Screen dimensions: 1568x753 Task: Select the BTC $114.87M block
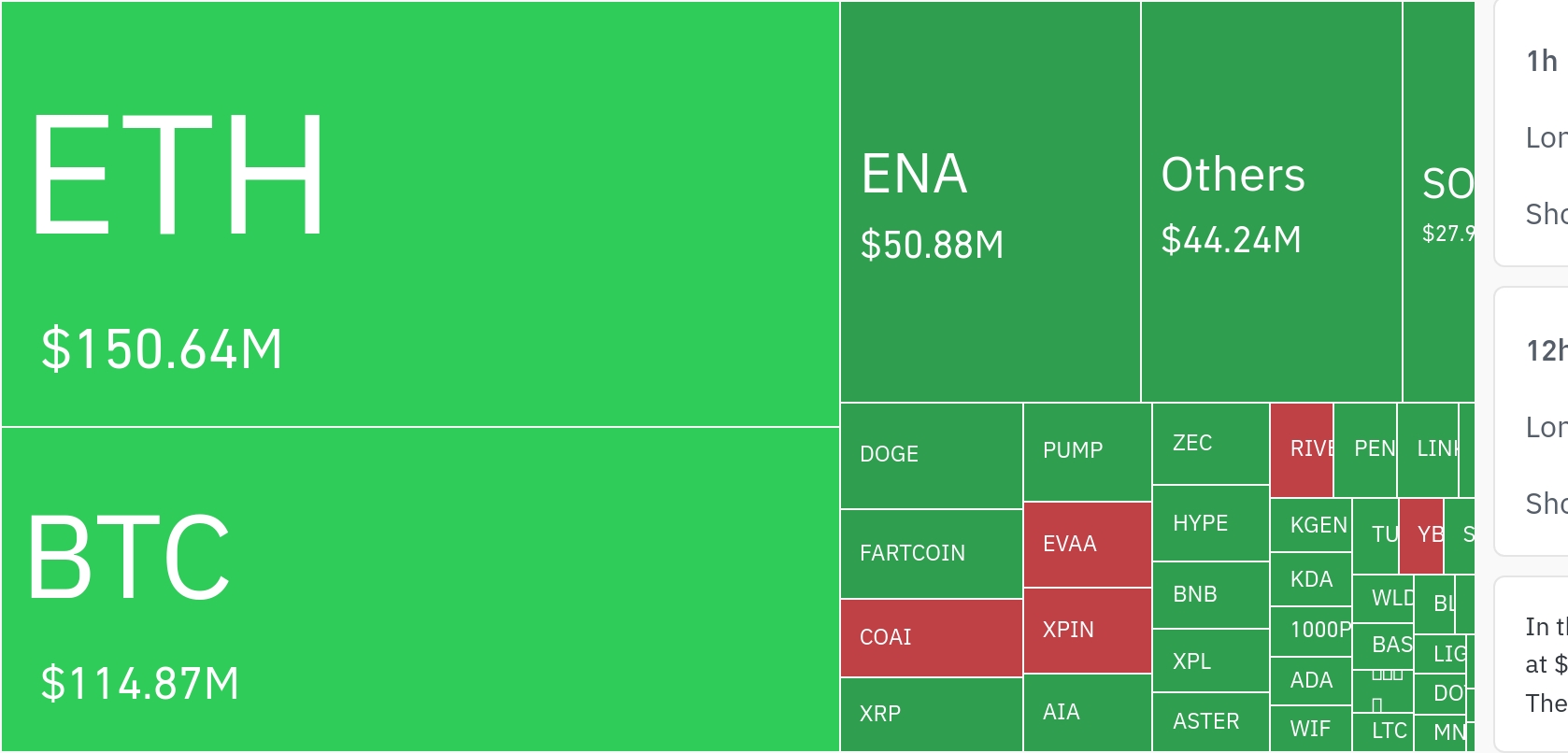[421, 590]
